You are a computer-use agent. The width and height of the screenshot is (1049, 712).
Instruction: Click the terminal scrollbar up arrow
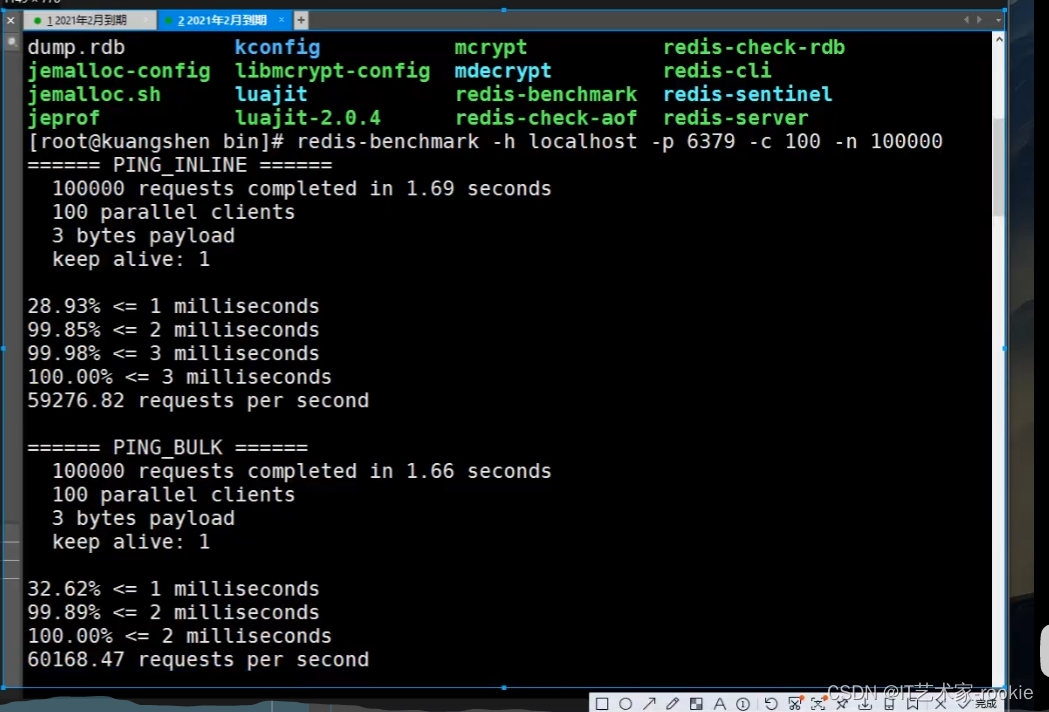(999, 39)
